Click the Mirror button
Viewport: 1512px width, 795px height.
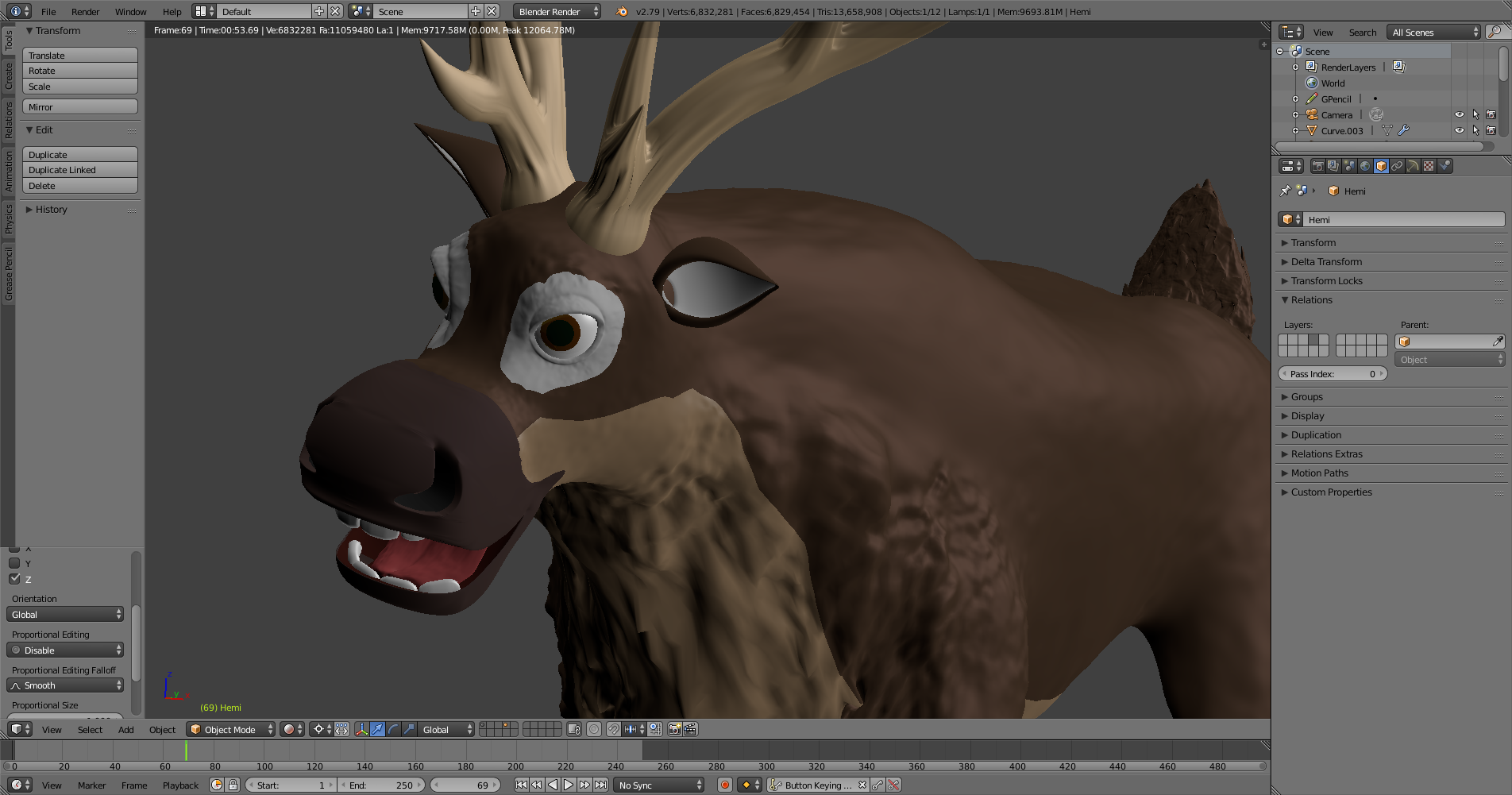pyautogui.click(x=80, y=106)
